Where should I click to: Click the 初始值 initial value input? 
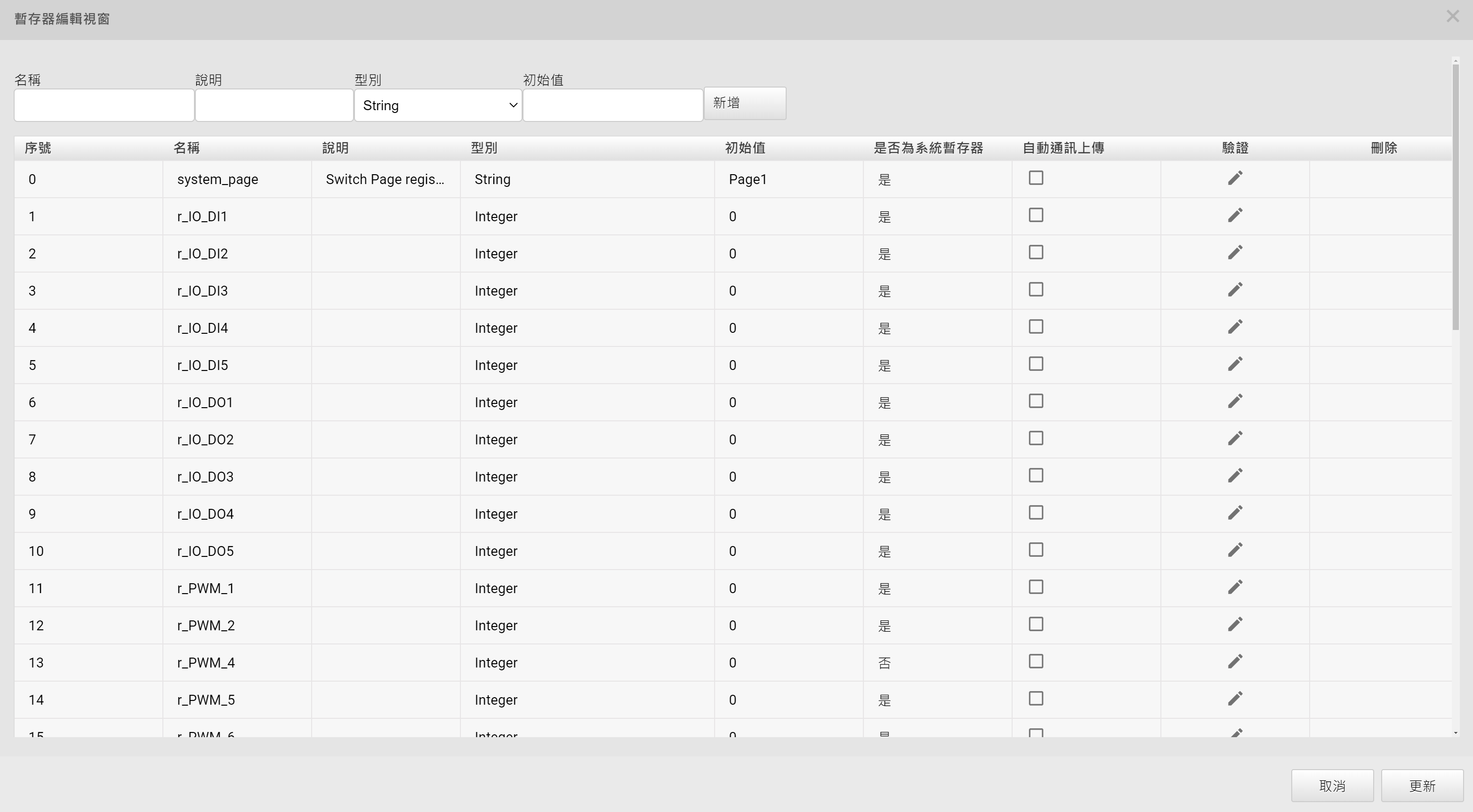(613, 105)
